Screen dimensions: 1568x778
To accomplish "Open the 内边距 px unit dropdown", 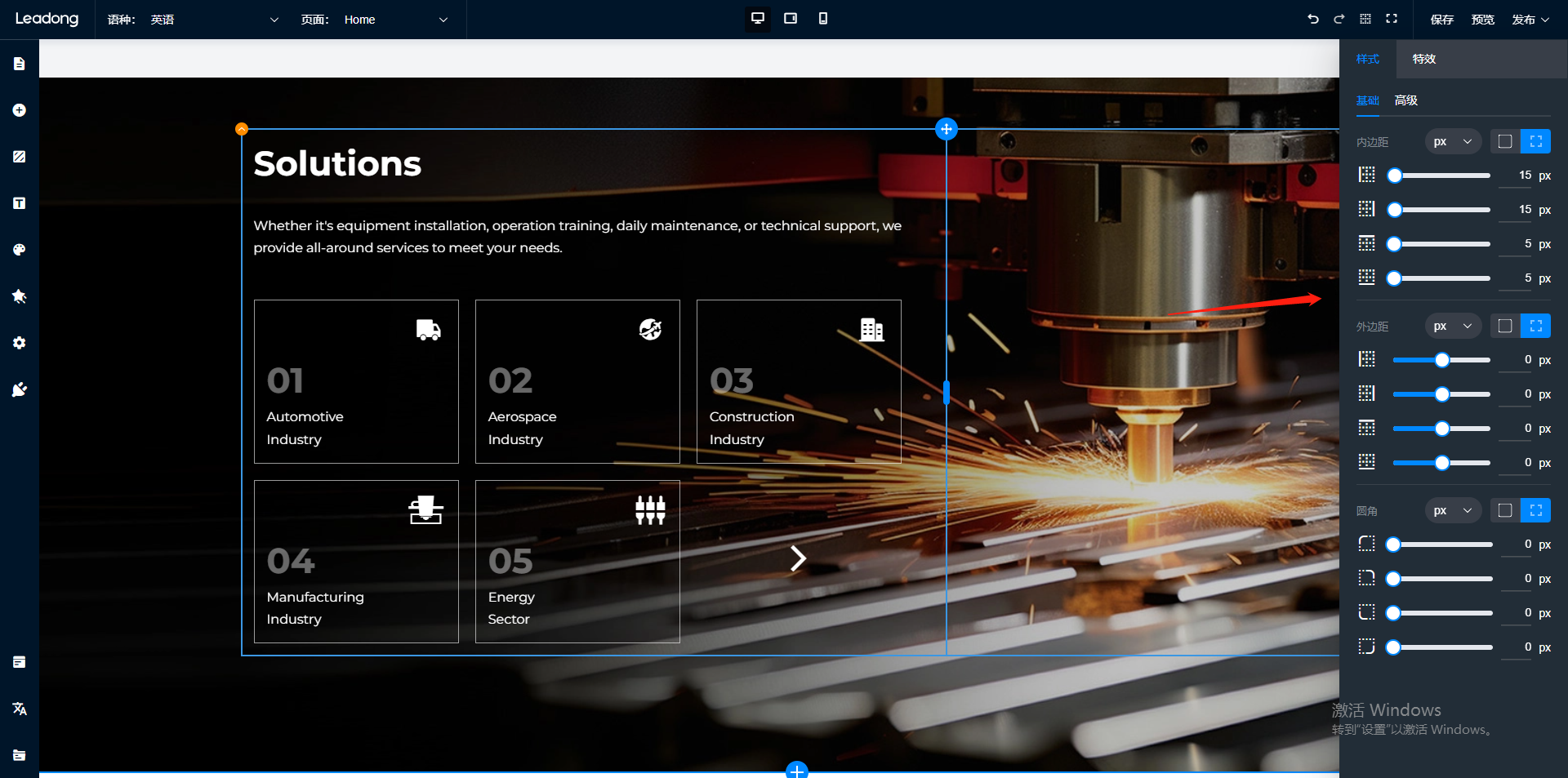I will point(1453,142).
